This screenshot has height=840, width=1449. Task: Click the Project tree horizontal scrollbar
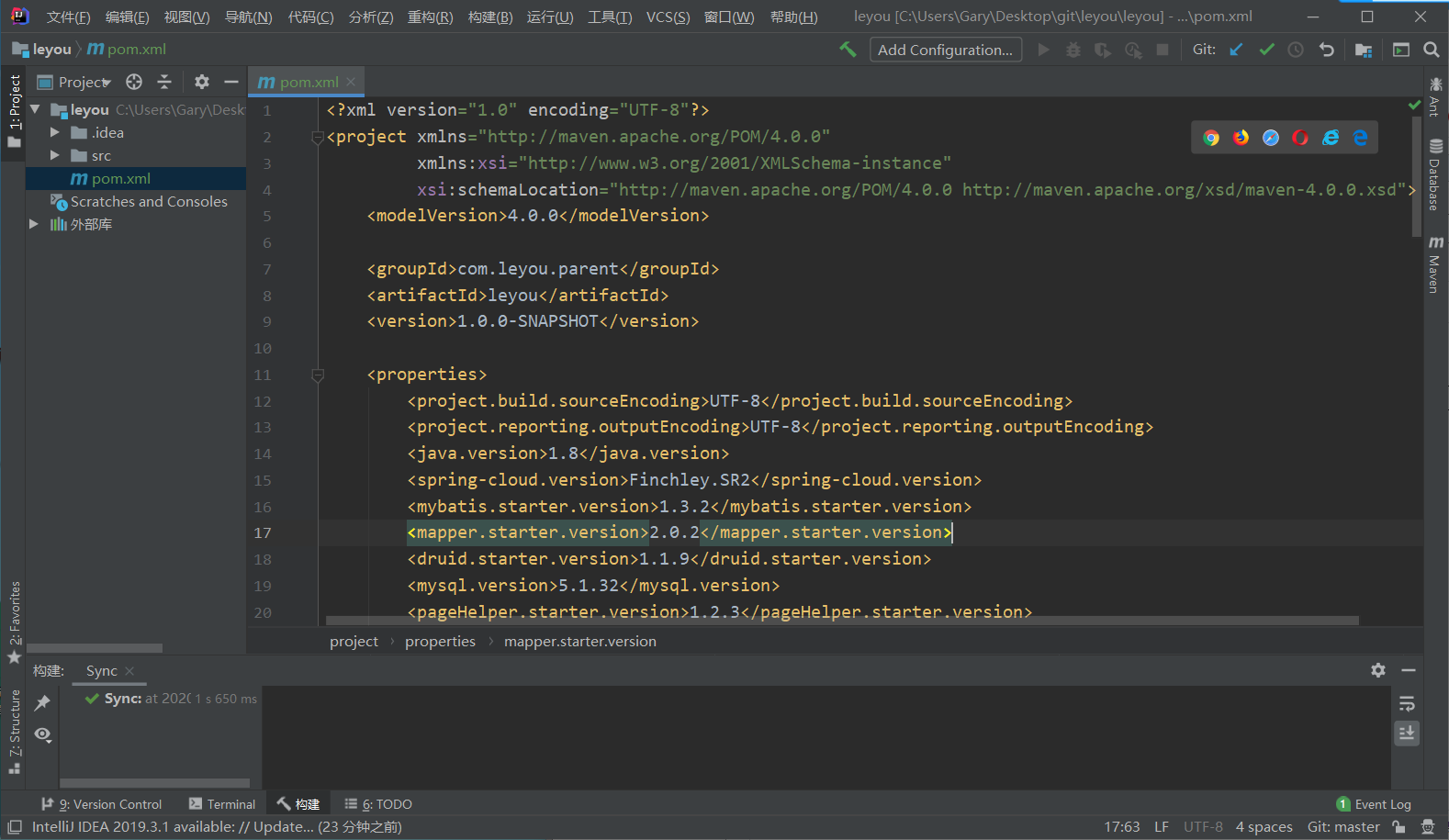[95, 648]
